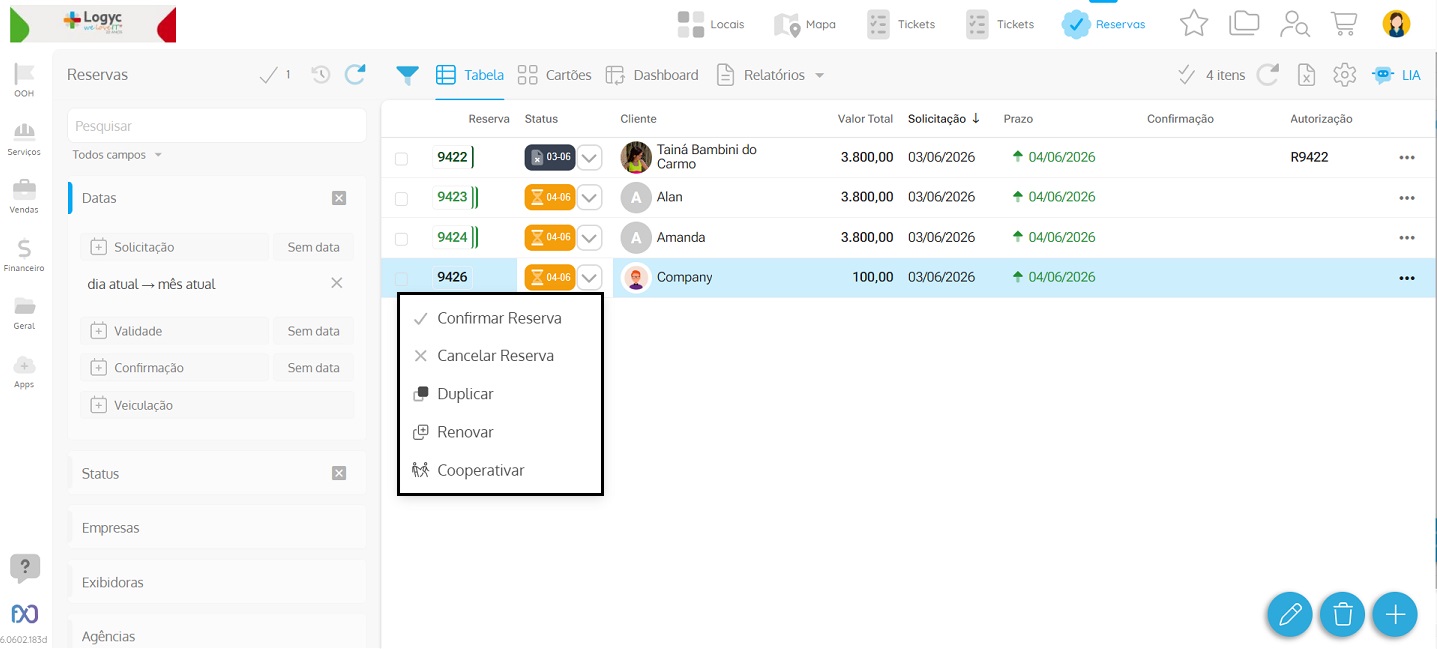
Task: Click the blue pencil edit button
Action: pos(1290,614)
